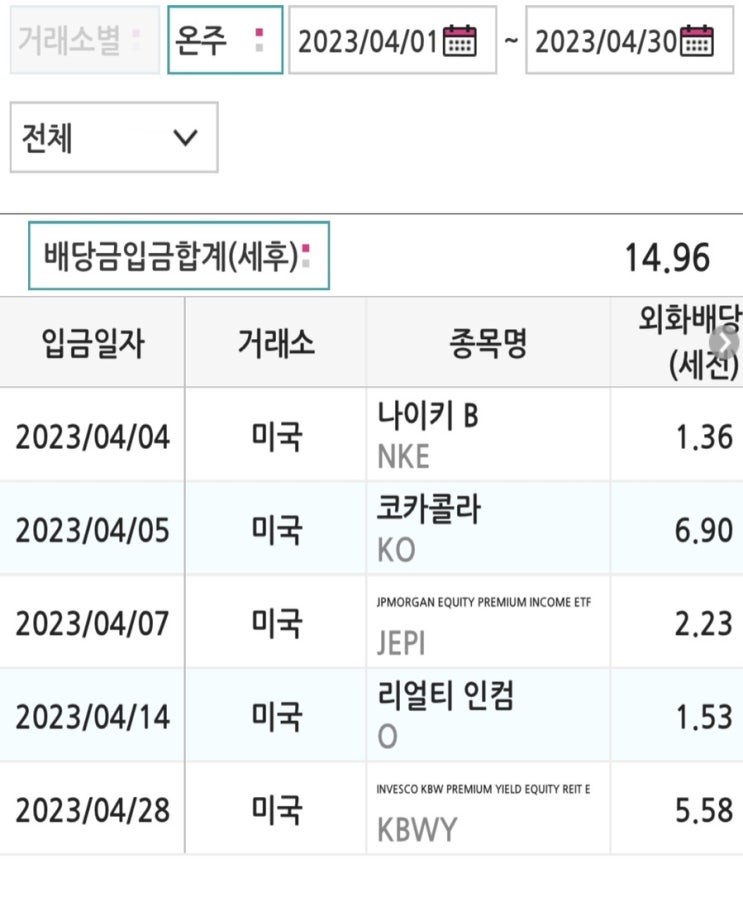Click the 1.53 dividend amount
Screen dimensions: 743x902
tap(704, 717)
